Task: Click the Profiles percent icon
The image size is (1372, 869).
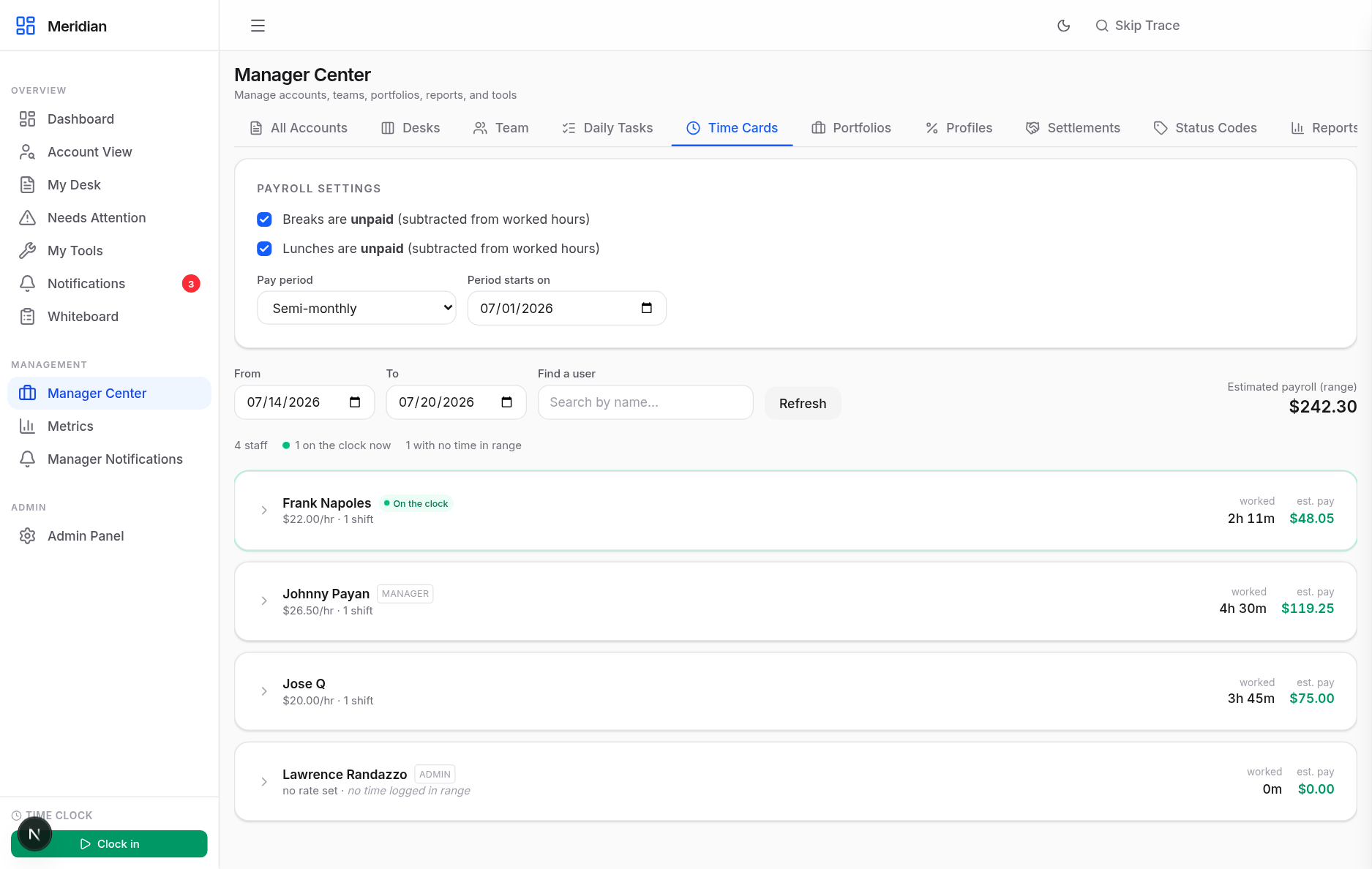Action: click(931, 128)
